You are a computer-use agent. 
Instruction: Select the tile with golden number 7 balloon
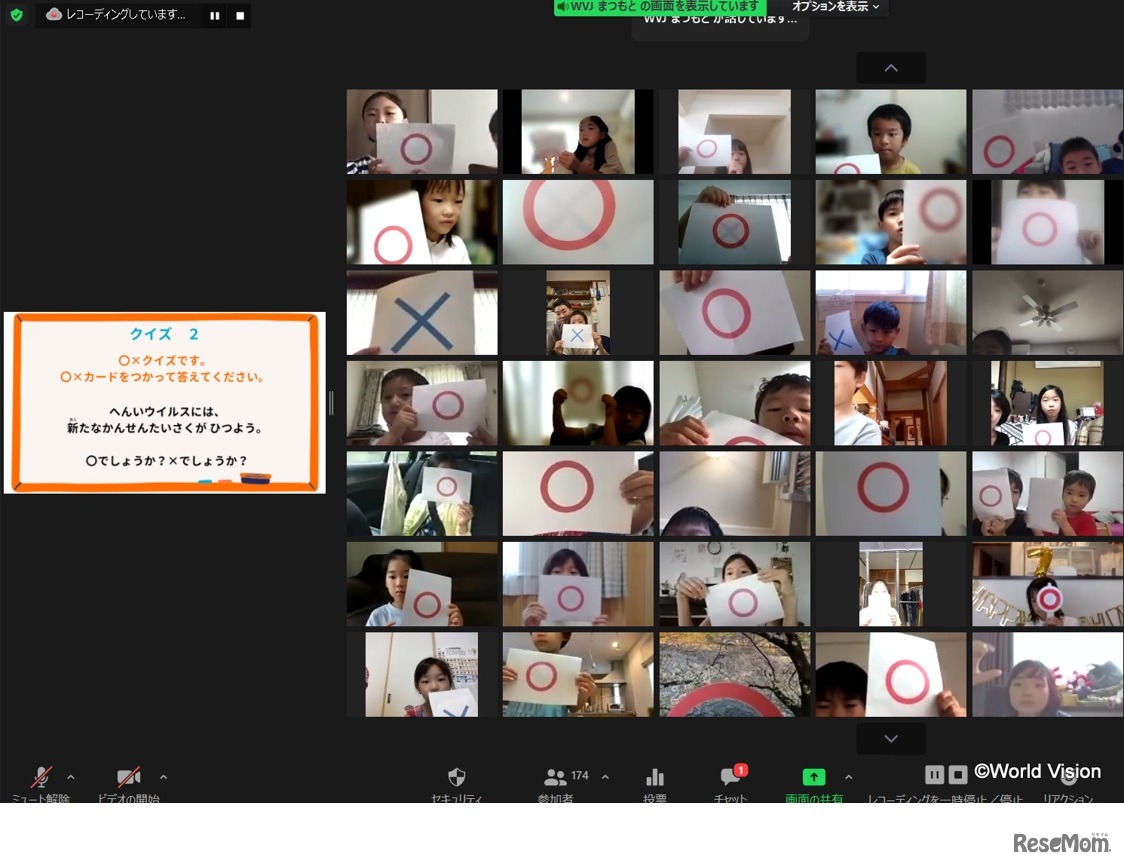(1047, 584)
